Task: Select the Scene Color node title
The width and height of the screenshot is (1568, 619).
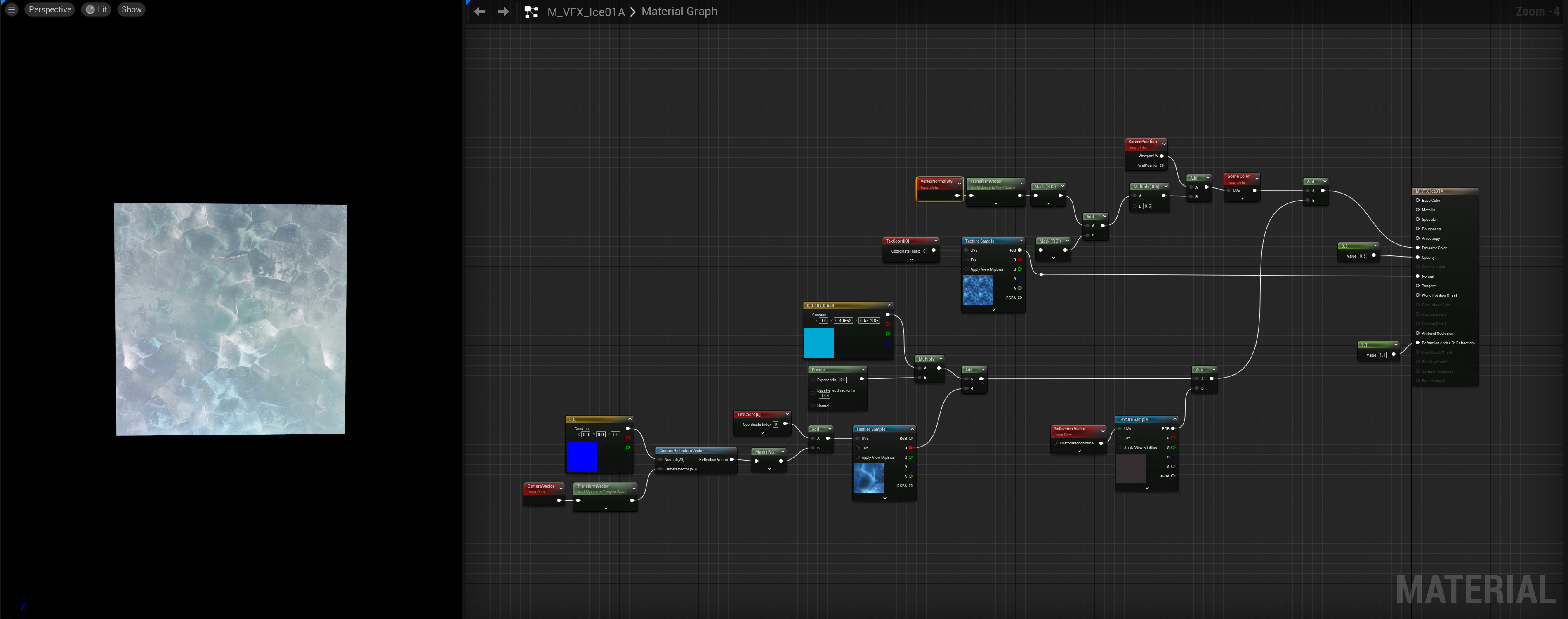Action: pyautogui.click(x=1238, y=177)
